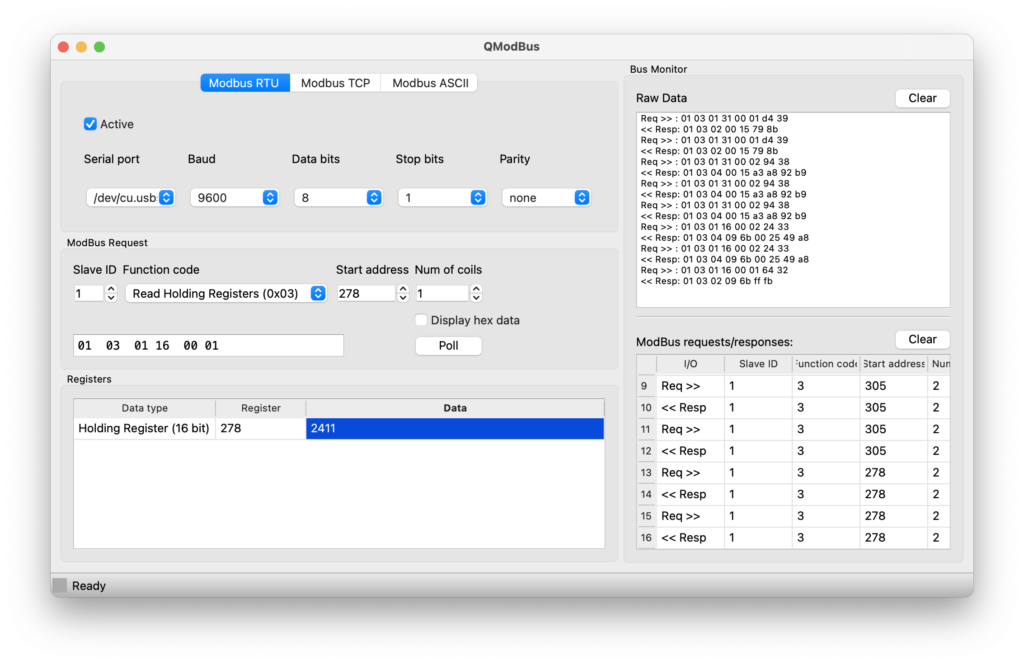Open the Modbus RTU tab
The image size is (1024, 664).
[244, 83]
